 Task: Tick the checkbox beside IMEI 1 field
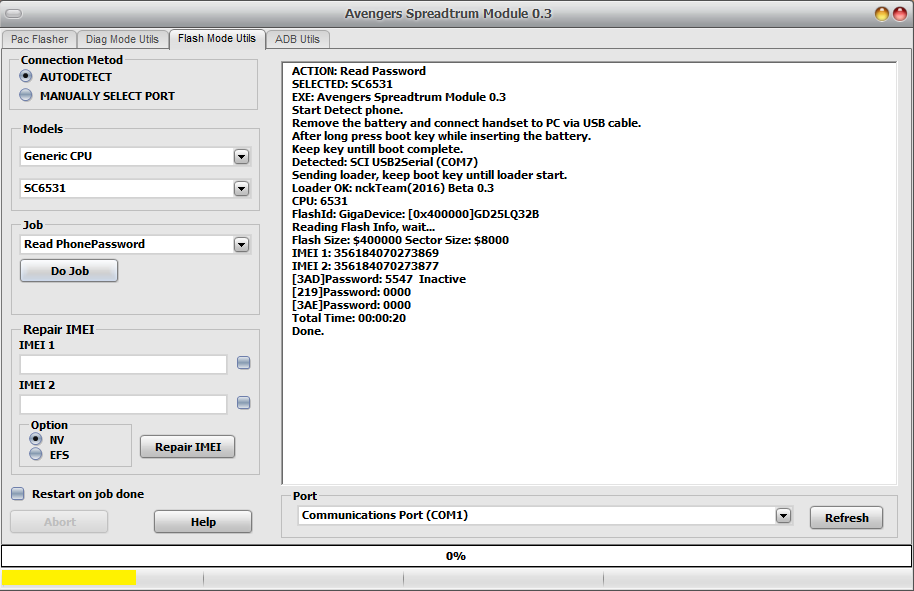(244, 363)
